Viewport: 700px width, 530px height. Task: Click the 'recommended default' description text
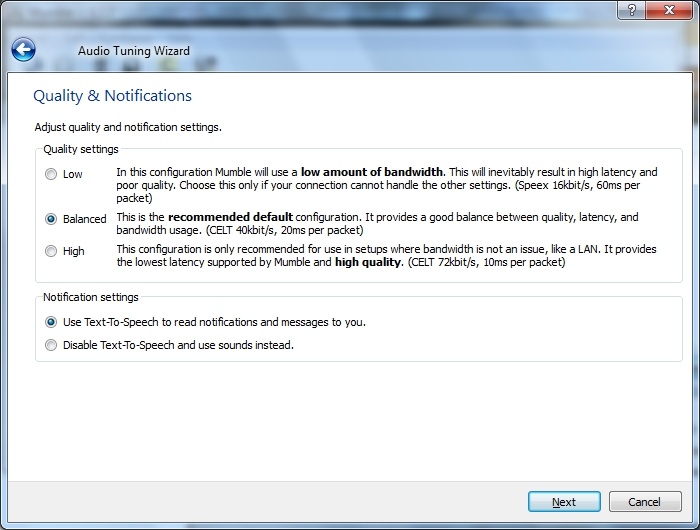[230, 217]
